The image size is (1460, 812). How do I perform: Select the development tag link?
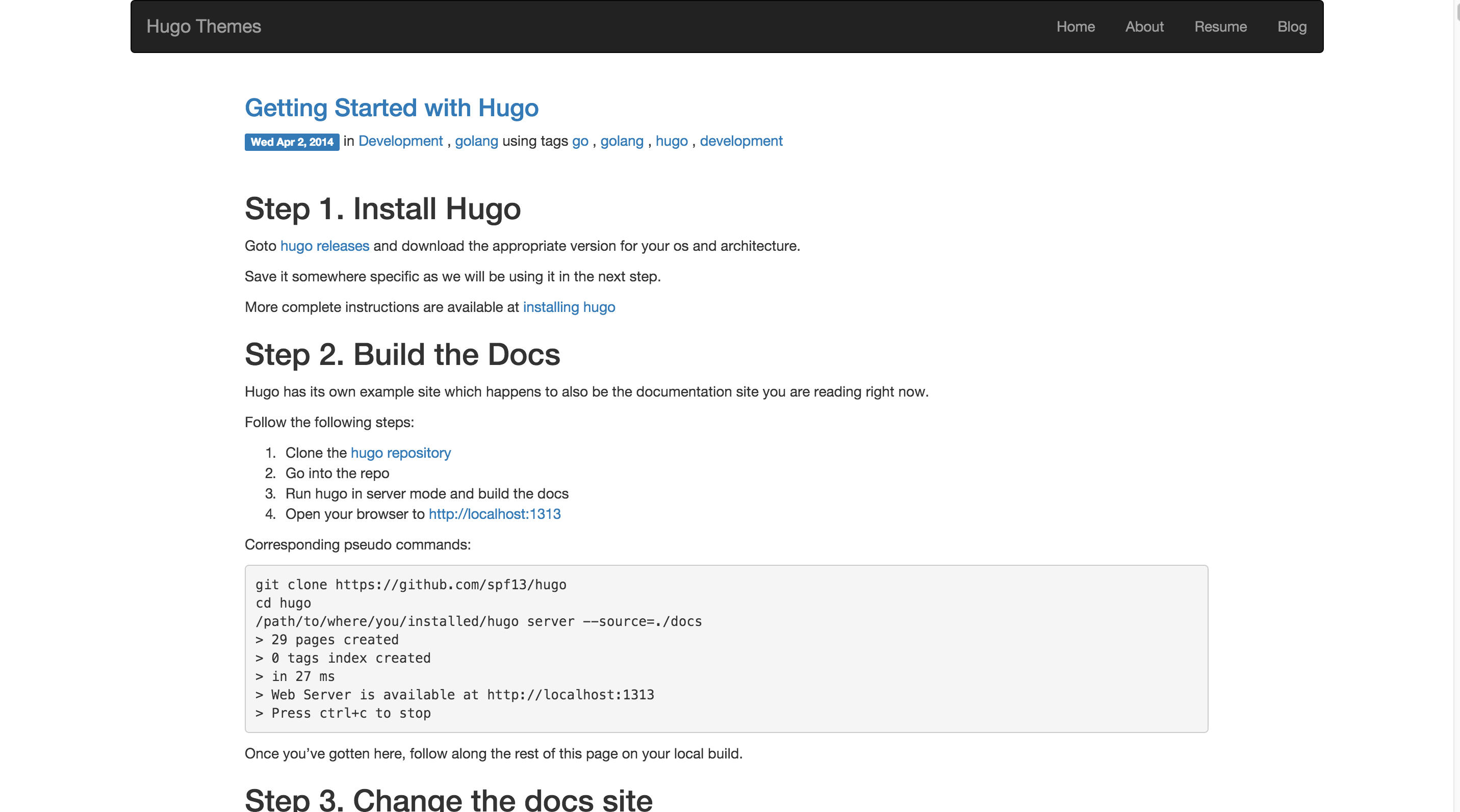(741, 141)
